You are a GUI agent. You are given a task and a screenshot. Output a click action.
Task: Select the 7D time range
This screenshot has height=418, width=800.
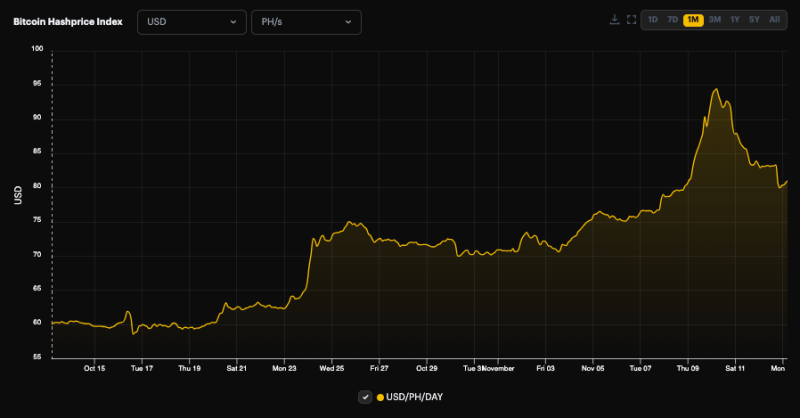672,20
